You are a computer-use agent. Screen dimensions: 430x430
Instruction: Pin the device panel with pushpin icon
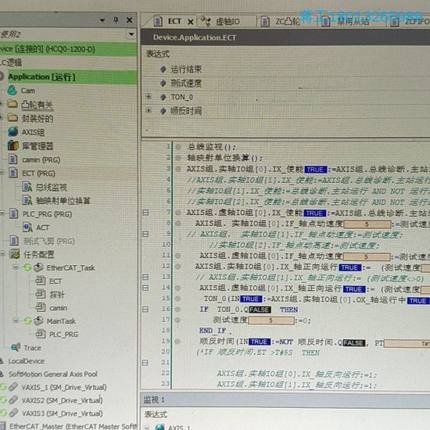click(x=116, y=20)
